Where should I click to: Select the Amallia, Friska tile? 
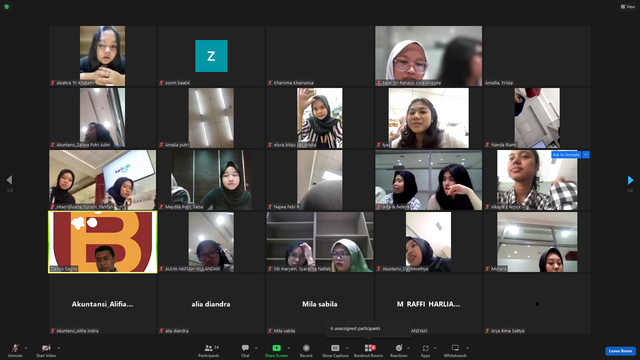[x=537, y=56]
